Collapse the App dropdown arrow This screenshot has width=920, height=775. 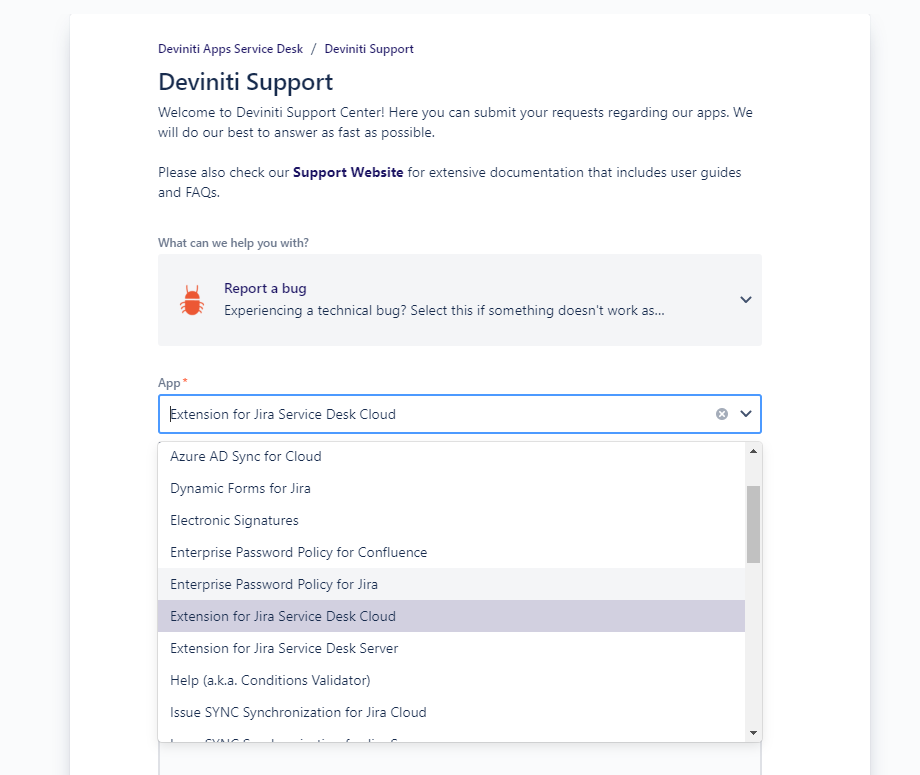(746, 414)
